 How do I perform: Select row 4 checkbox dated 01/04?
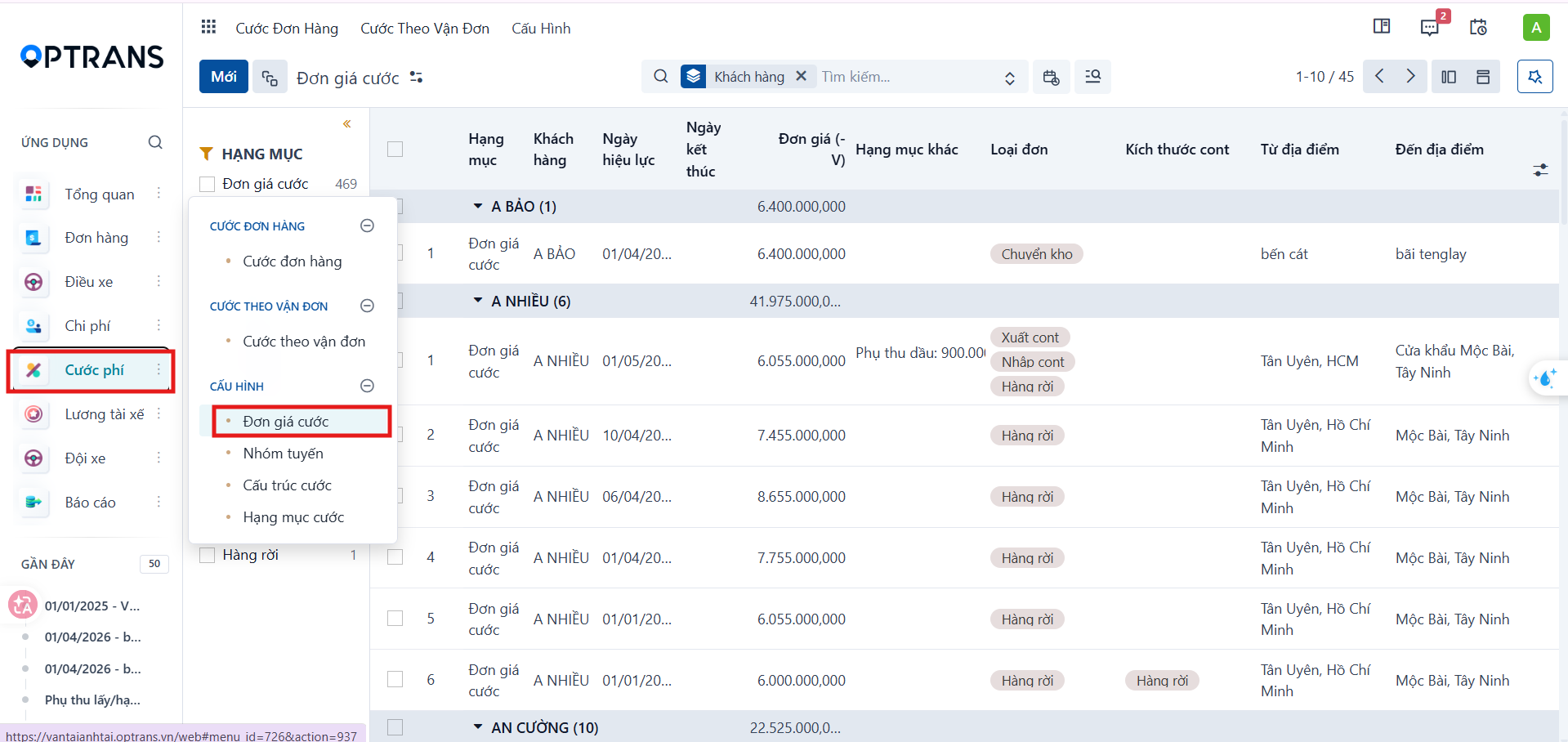(x=395, y=557)
